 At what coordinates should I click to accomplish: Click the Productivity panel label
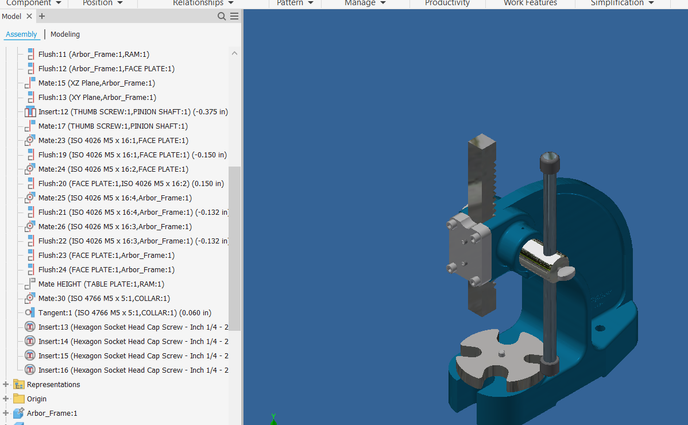pyautogui.click(x=447, y=3)
